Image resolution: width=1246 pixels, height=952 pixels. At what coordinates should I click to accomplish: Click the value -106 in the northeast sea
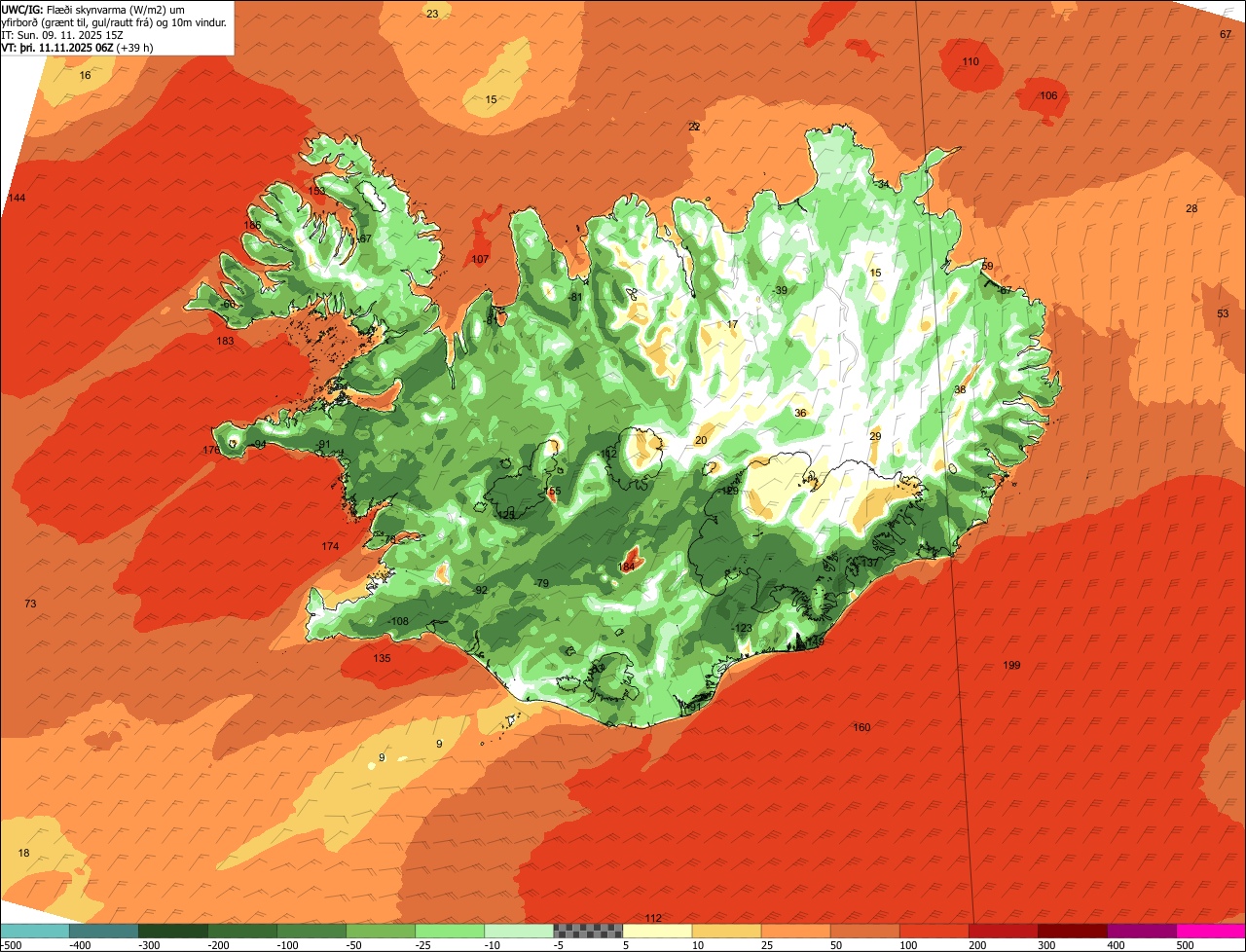click(x=1047, y=95)
